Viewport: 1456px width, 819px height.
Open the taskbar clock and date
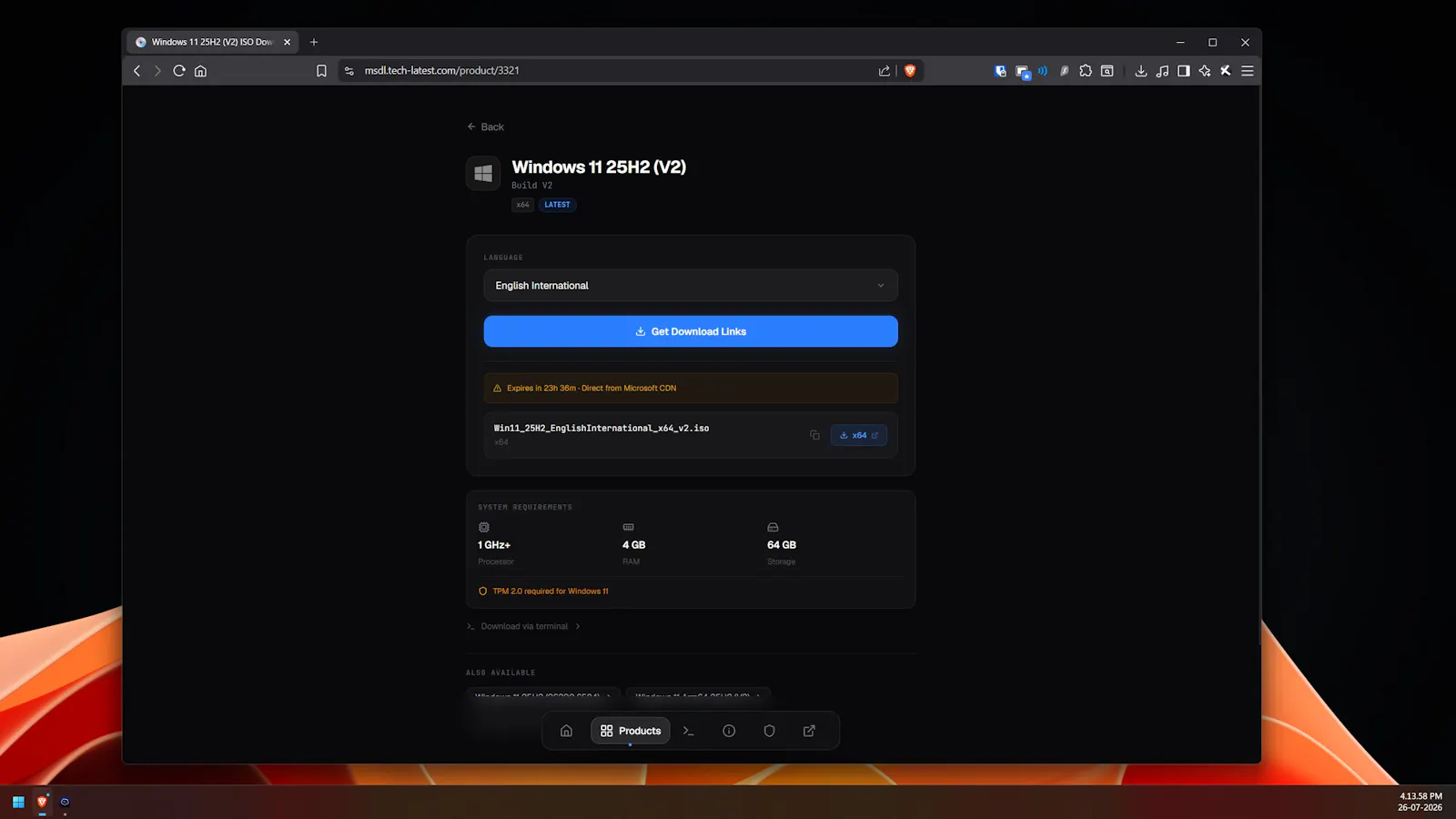[x=1421, y=802]
